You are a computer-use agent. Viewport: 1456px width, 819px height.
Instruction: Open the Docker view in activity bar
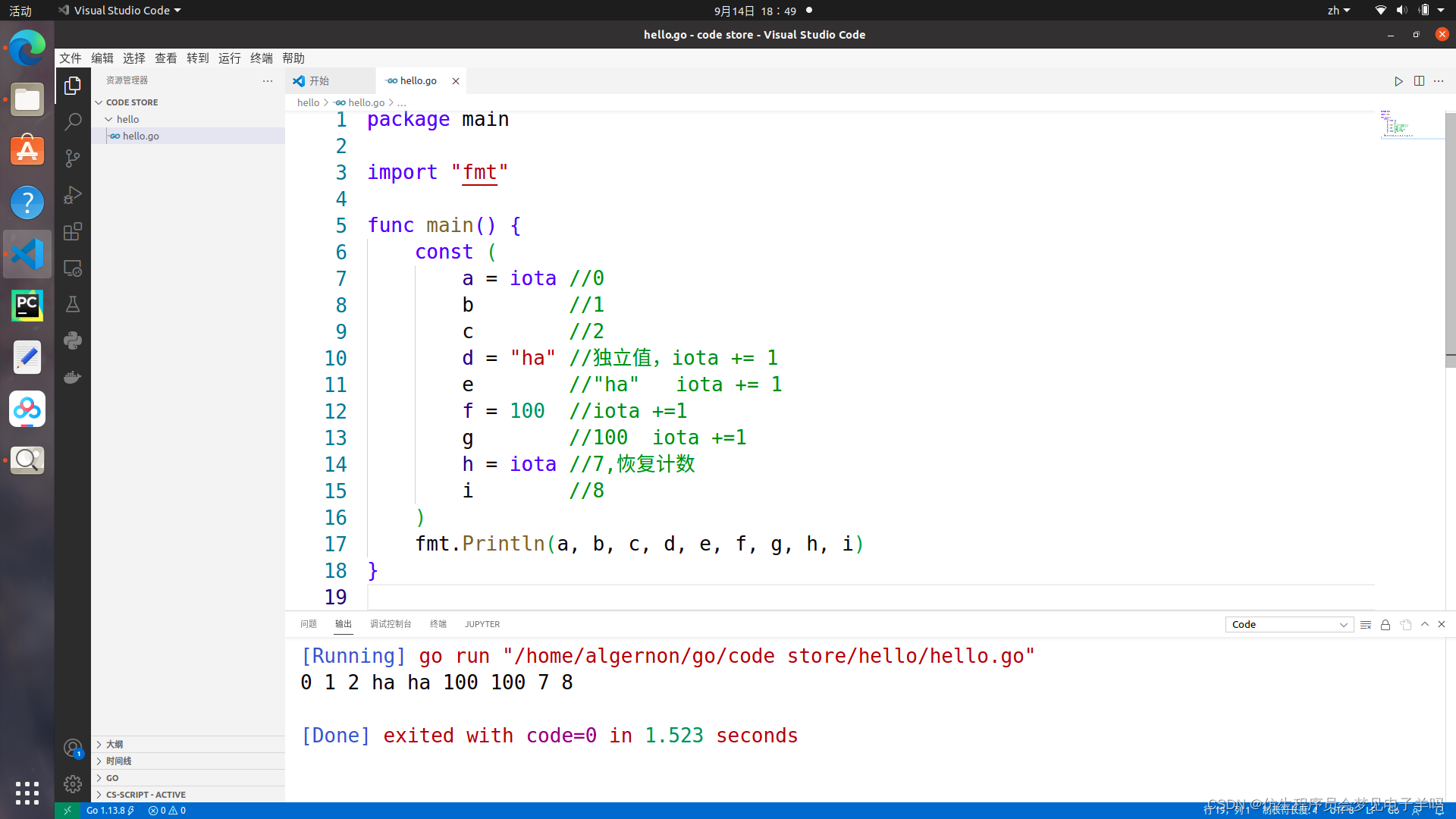pyautogui.click(x=73, y=377)
